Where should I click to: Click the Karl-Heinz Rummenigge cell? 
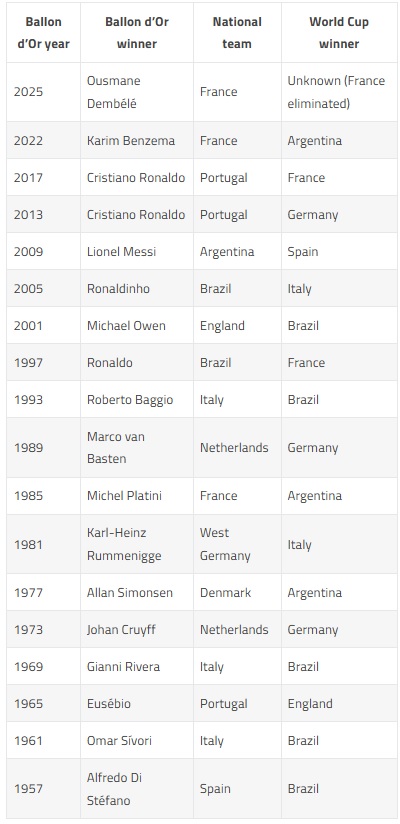click(x=137, y=544)
